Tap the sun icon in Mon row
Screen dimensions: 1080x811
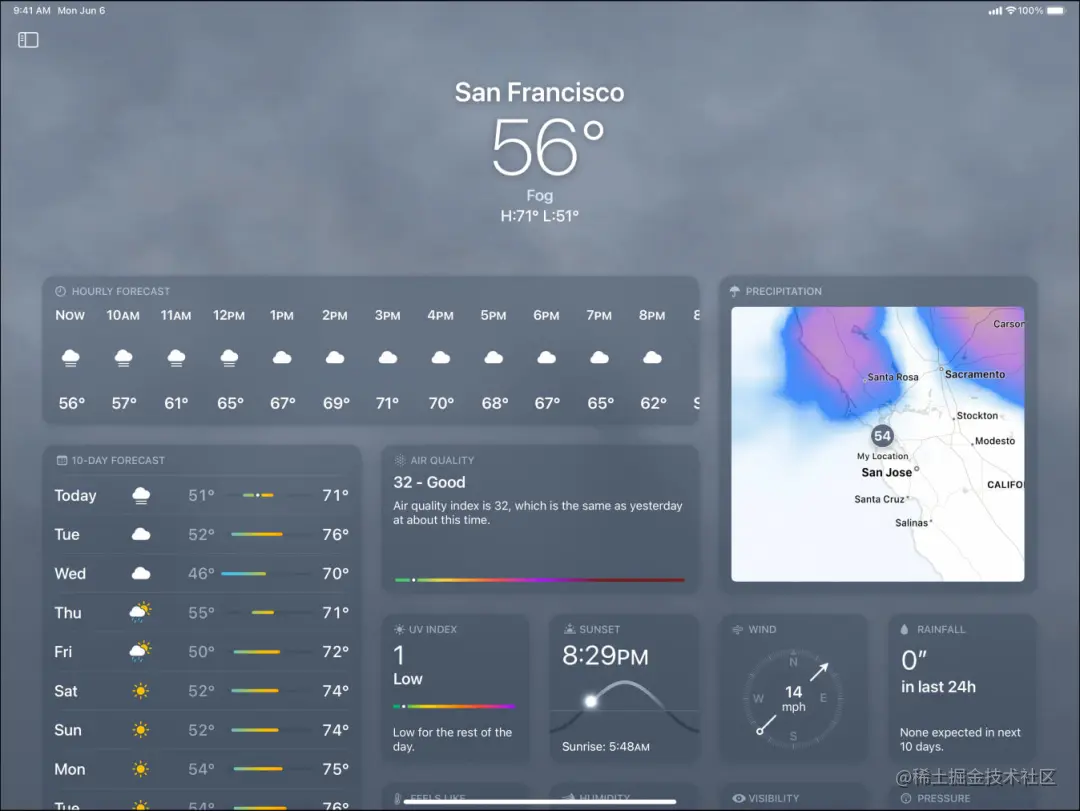(x=141, y=769)
